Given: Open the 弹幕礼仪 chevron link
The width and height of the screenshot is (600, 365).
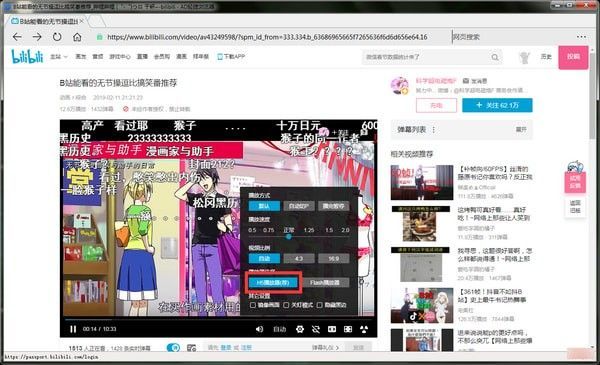Looking at the screenshot, I should [x=326, y=348].
